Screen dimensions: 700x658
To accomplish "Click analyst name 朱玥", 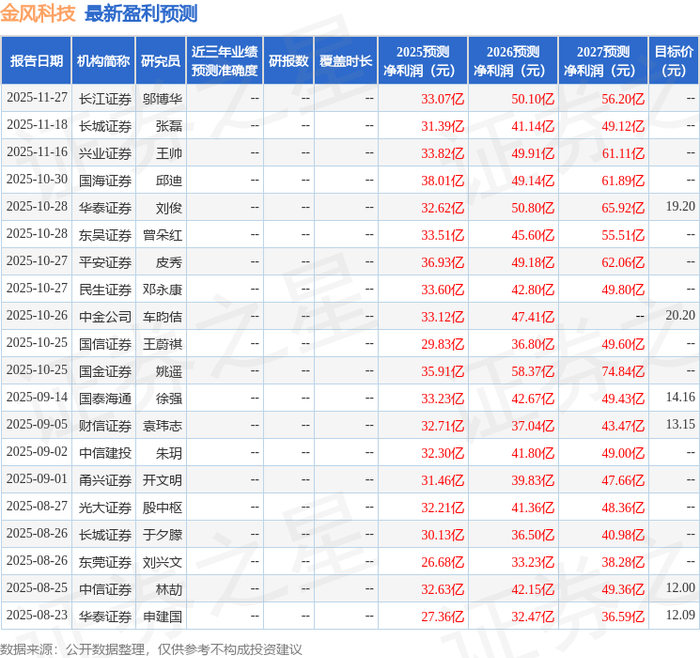I will pos(169,453).
